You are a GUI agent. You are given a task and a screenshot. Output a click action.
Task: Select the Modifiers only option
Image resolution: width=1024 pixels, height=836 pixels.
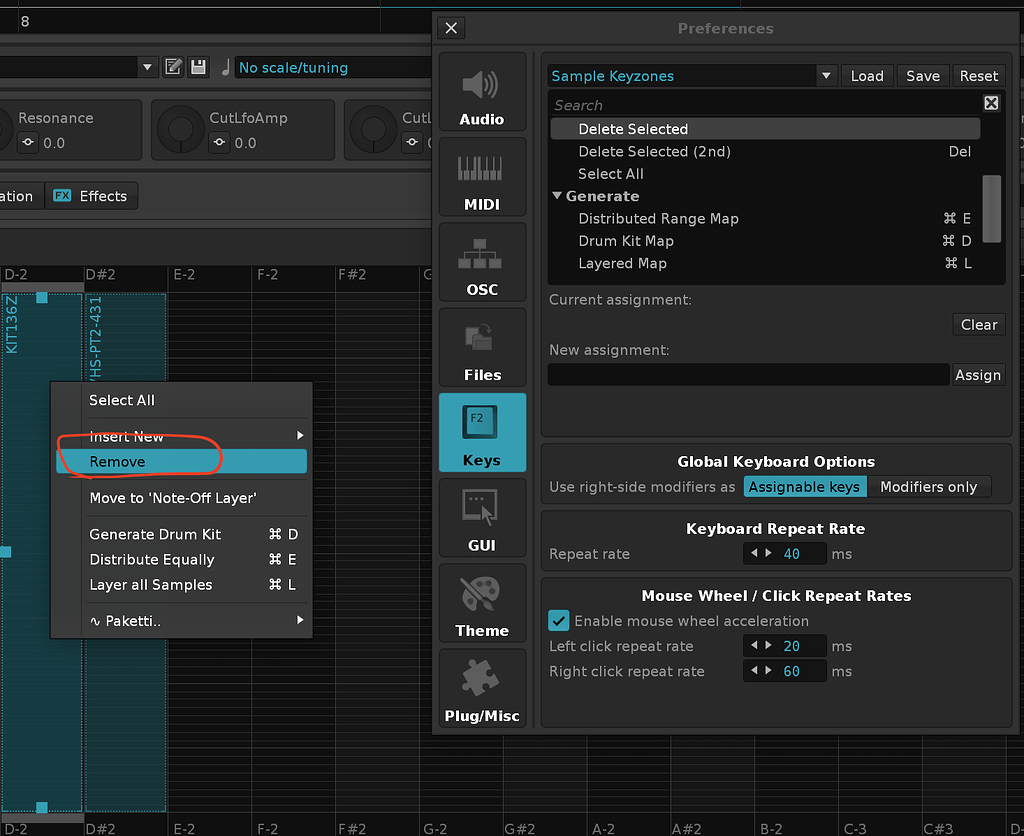coord(929,487)
